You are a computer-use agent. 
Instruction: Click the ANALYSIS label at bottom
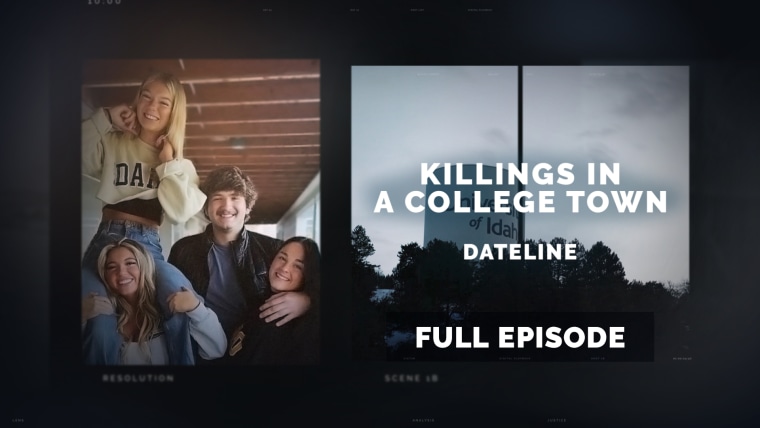[424, 420]
